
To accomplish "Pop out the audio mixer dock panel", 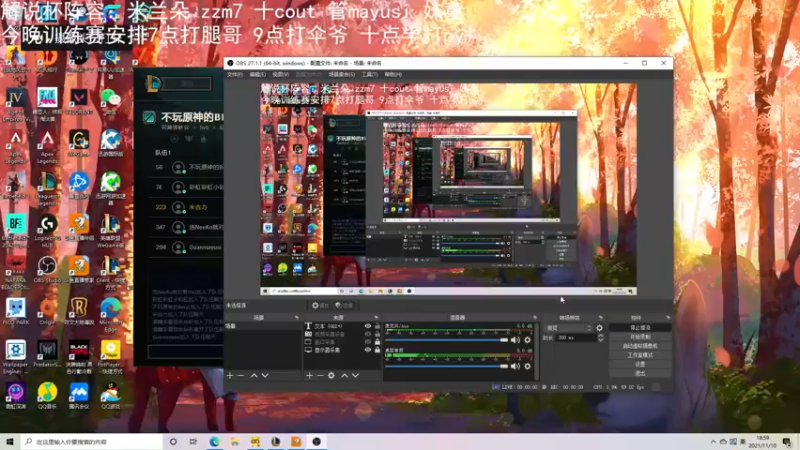I will (535, 318).
